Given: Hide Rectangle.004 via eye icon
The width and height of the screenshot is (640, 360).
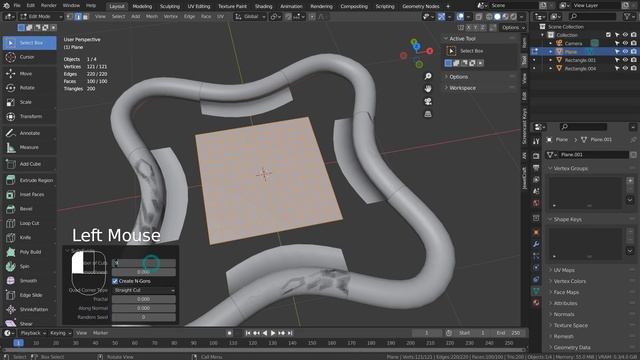Looking at the screenshot, I should point(625,69).
